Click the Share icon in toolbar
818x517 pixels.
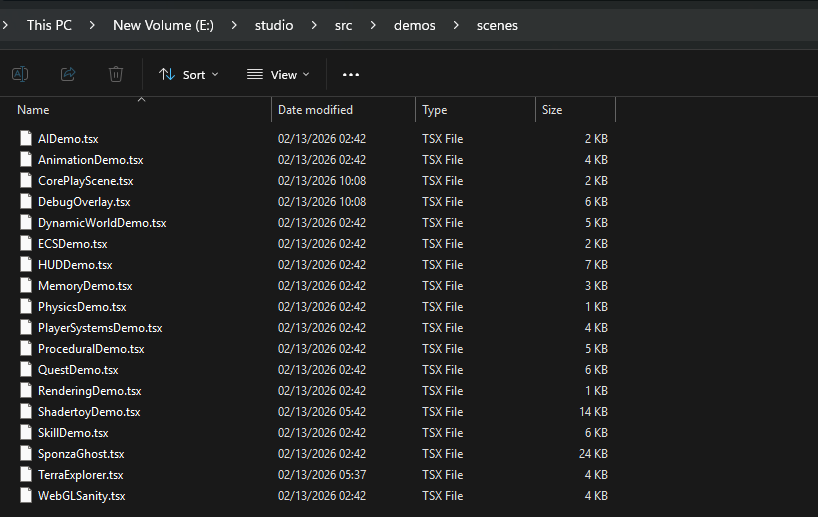(x=68, y=74)
